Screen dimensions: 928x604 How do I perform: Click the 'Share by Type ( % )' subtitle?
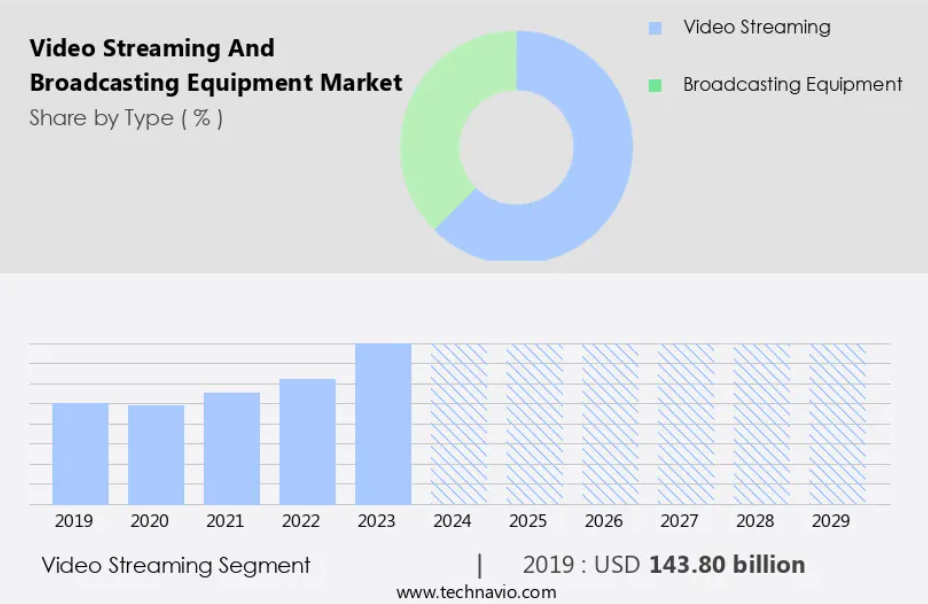(x=126, y=118)
